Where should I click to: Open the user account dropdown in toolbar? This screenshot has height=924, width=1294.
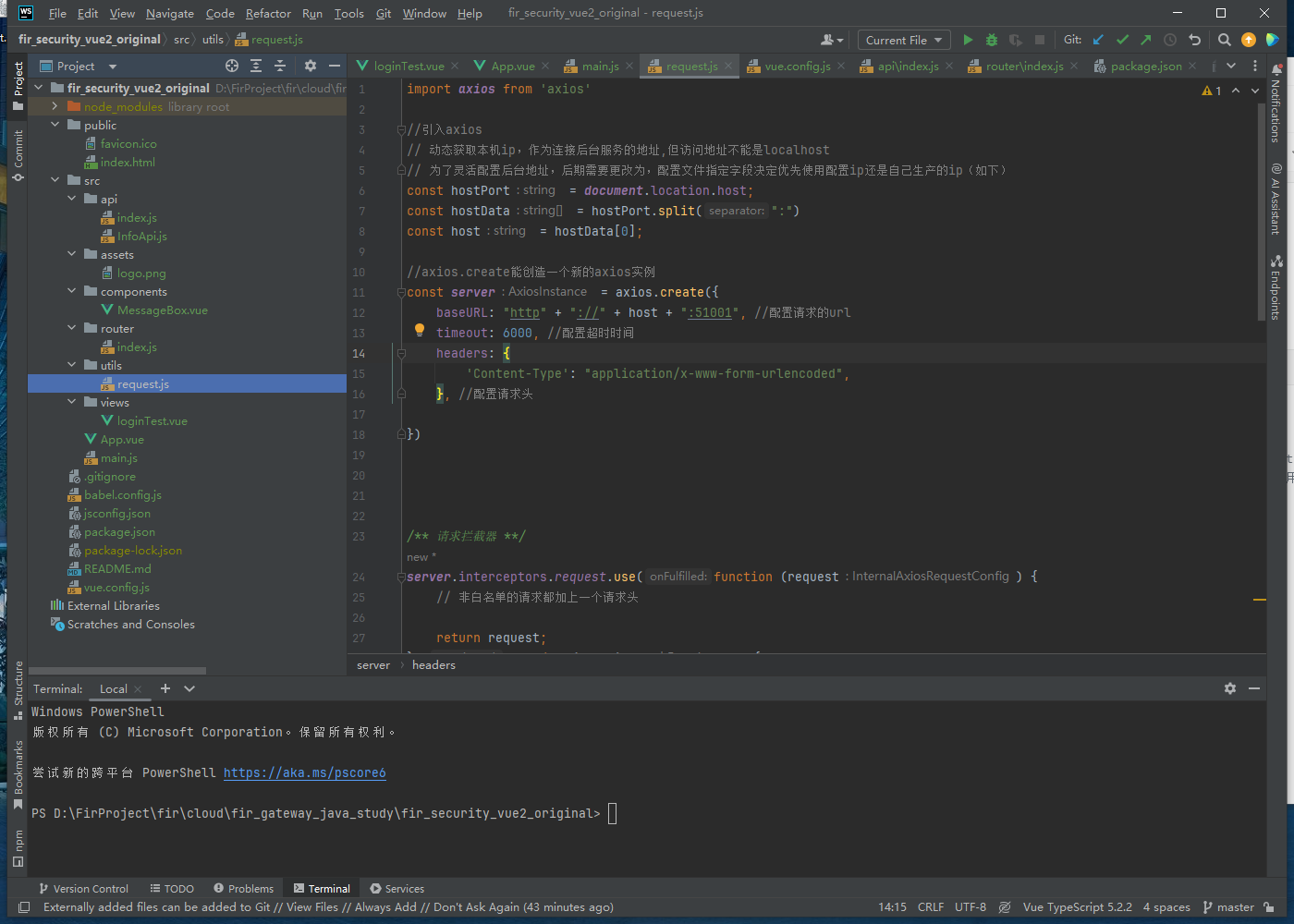[832, 40]
